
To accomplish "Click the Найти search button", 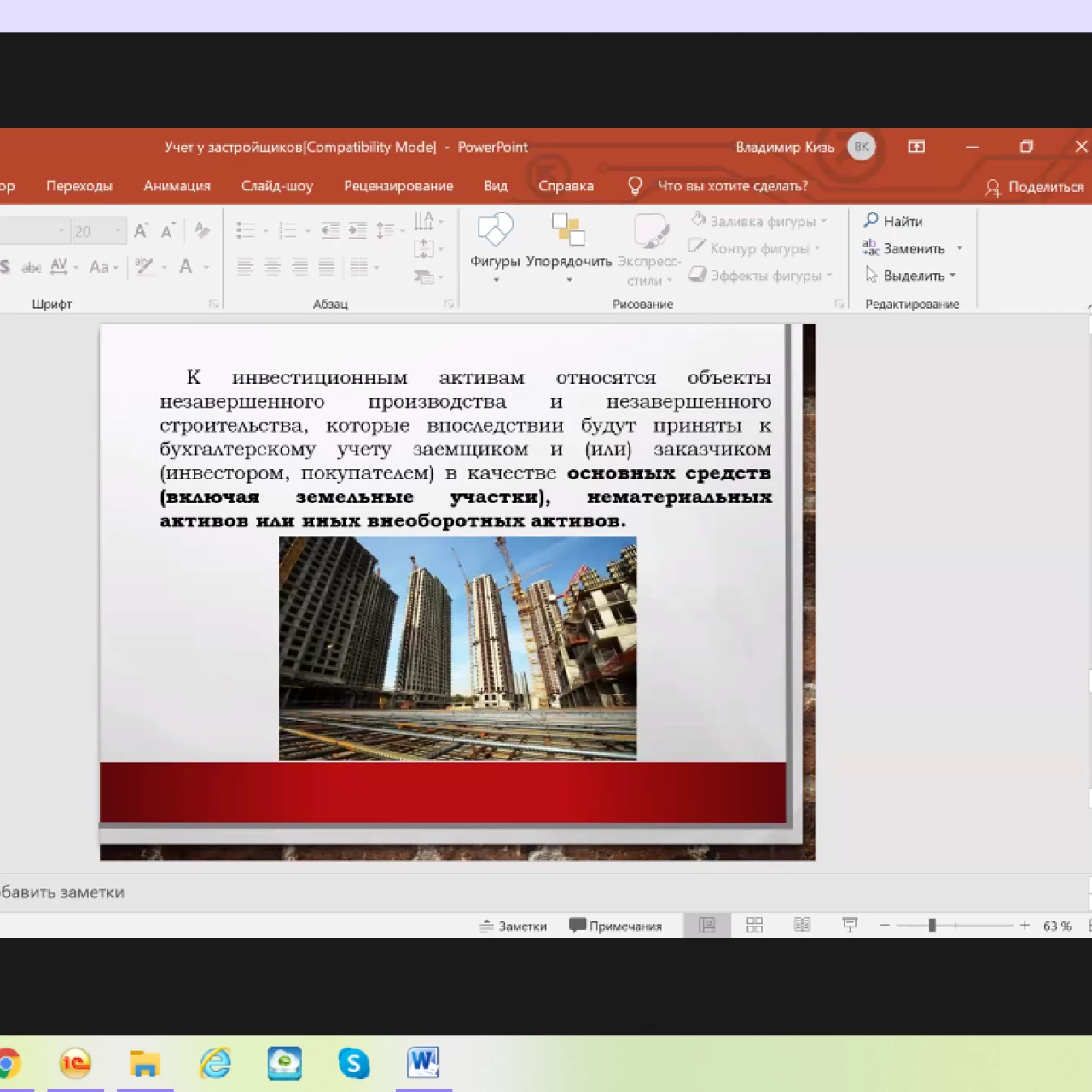I will point(893,221).
